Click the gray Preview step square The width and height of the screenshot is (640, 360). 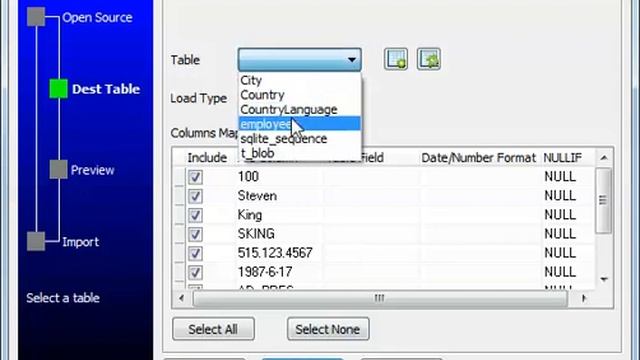click(58, 169)
